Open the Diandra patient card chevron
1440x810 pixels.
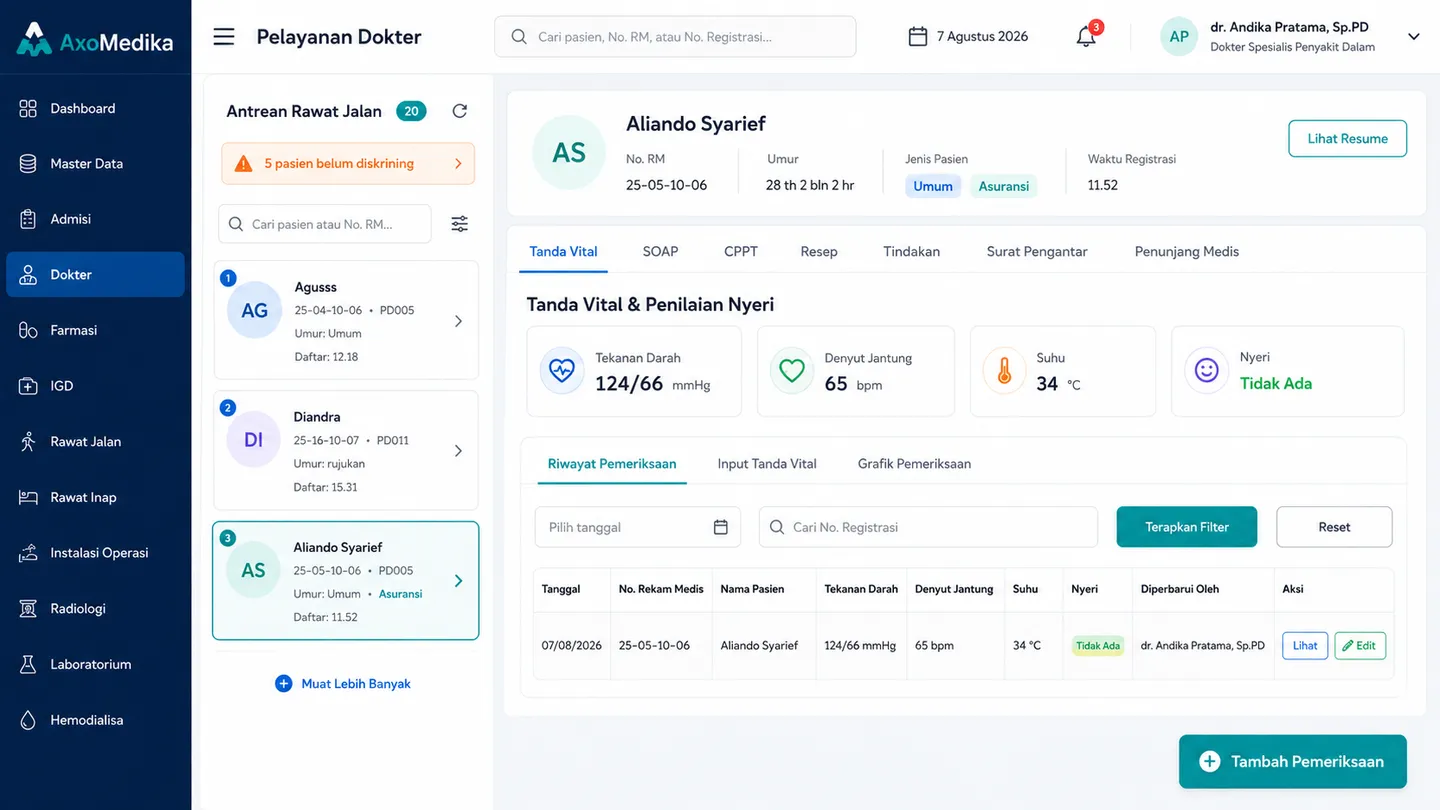pos(458,451)
